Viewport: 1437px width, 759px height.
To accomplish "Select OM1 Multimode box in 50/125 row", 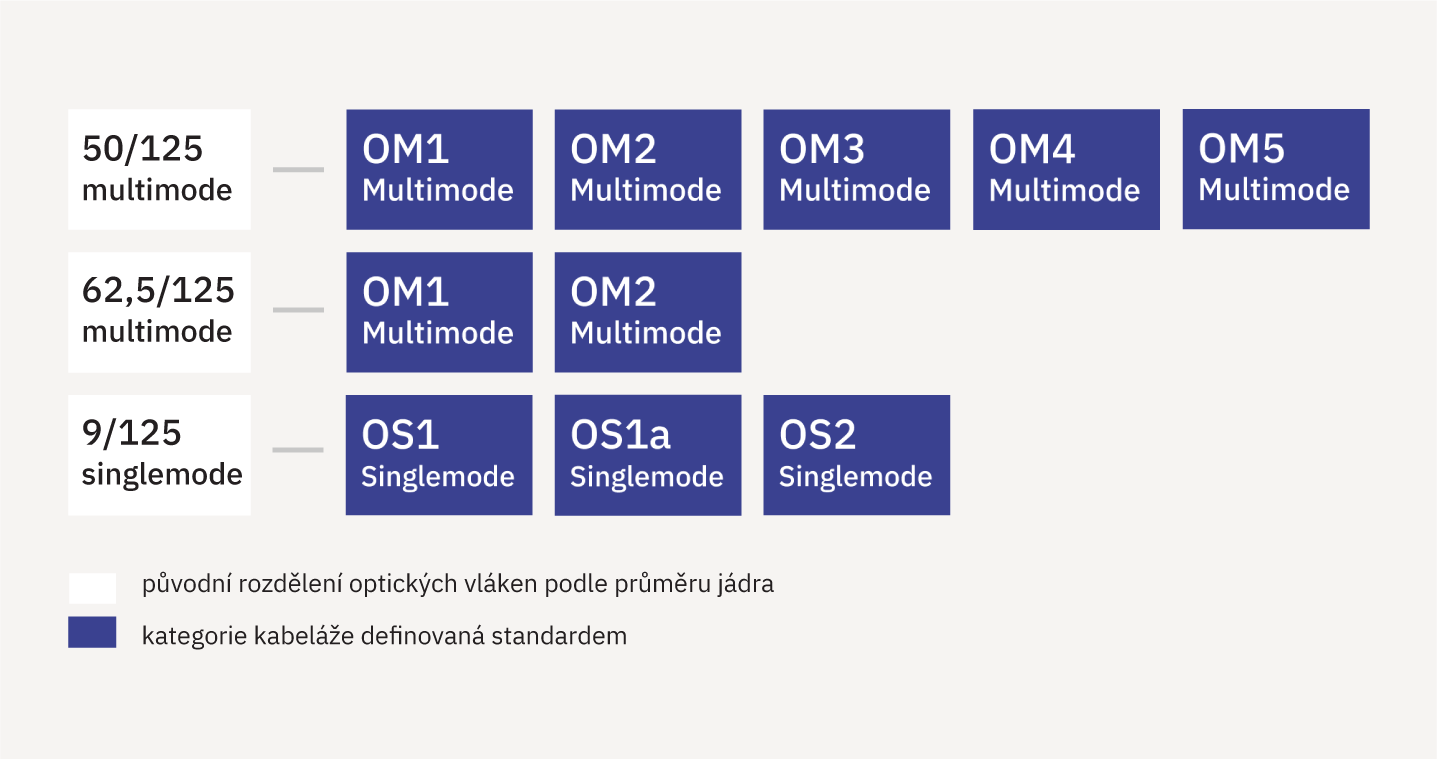I will pos(439,169).
